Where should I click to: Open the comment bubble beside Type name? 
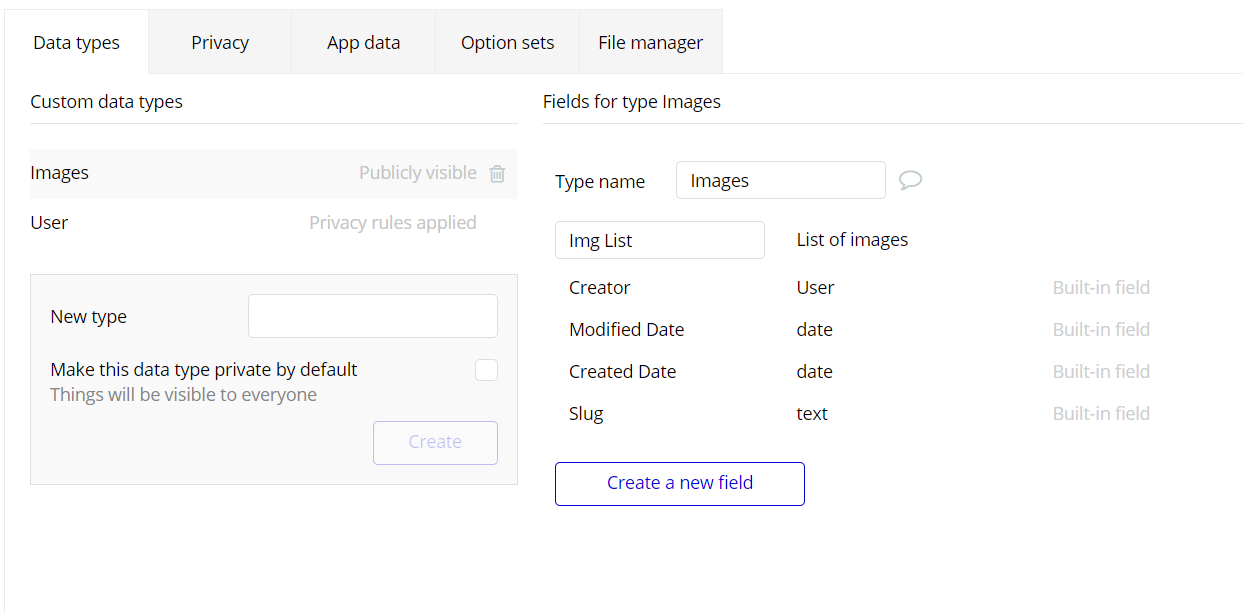pos(910,180)
